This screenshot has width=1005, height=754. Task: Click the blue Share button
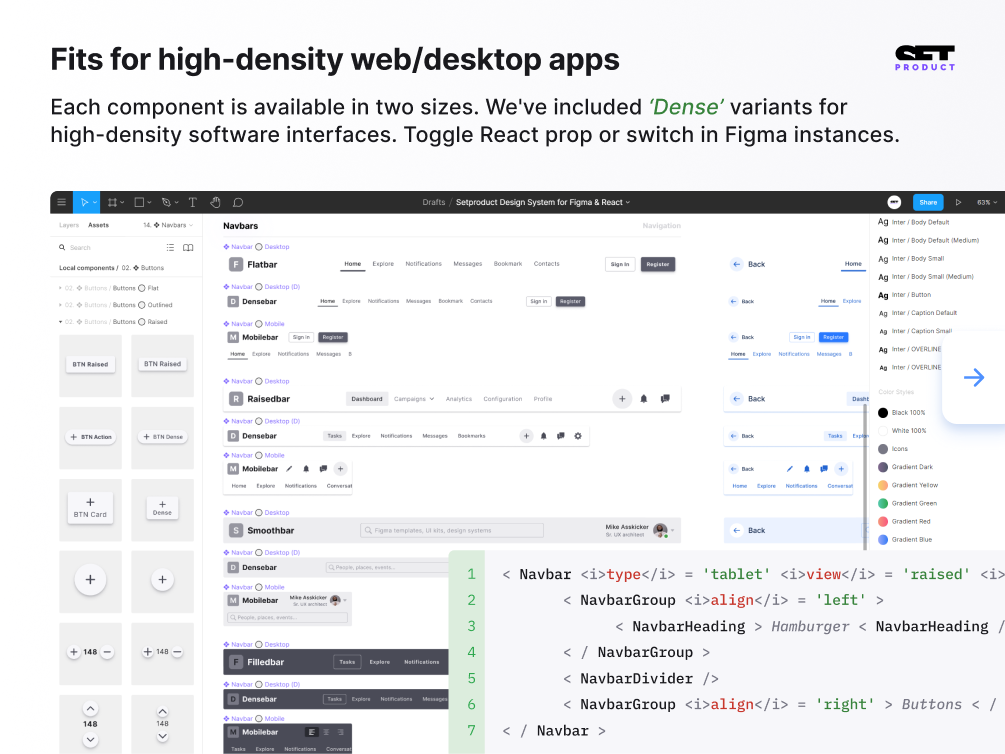pos(928,202)
